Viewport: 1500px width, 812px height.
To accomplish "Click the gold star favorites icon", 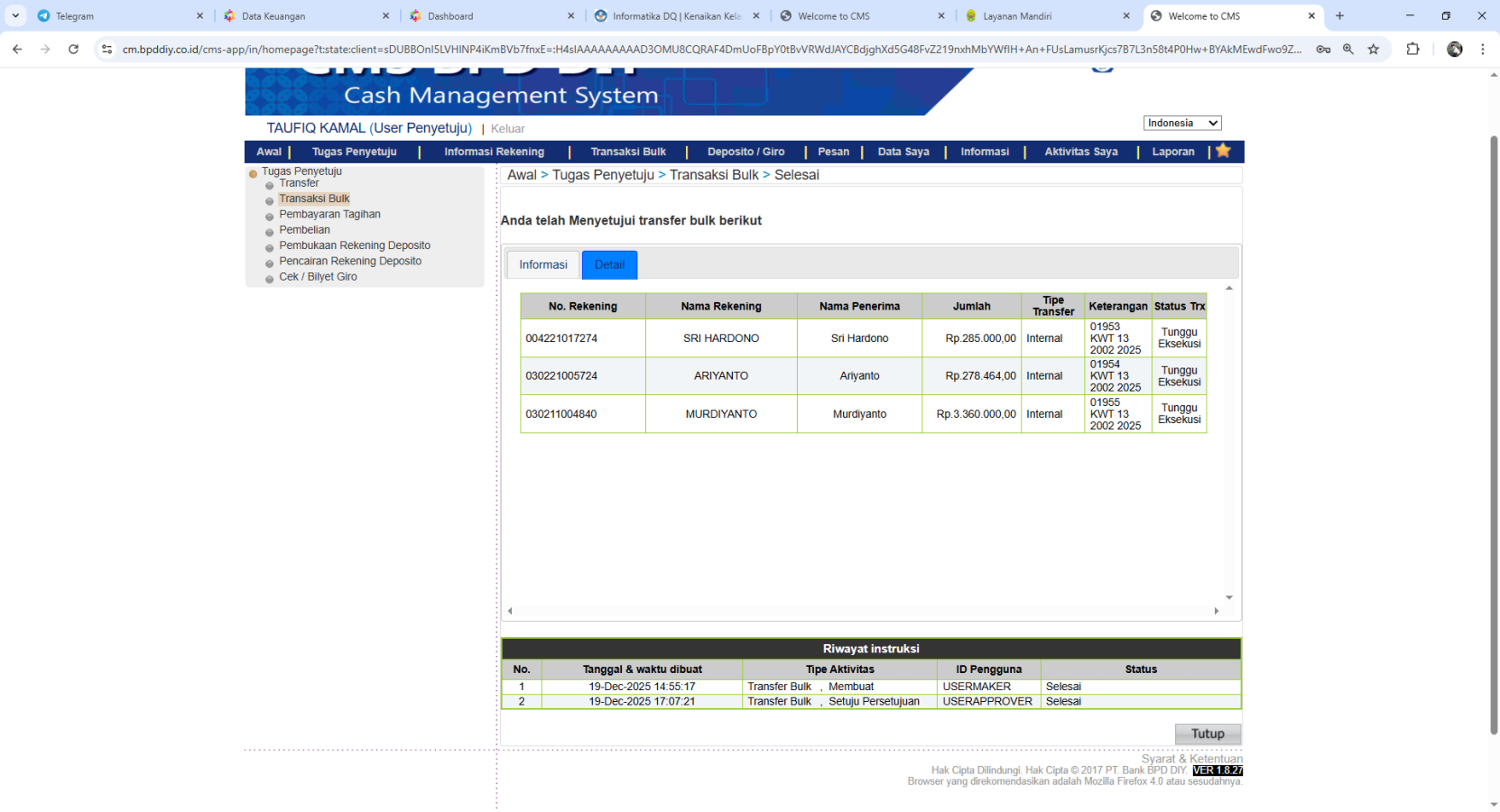I will pyautogui.click(x=1223, y=151).
